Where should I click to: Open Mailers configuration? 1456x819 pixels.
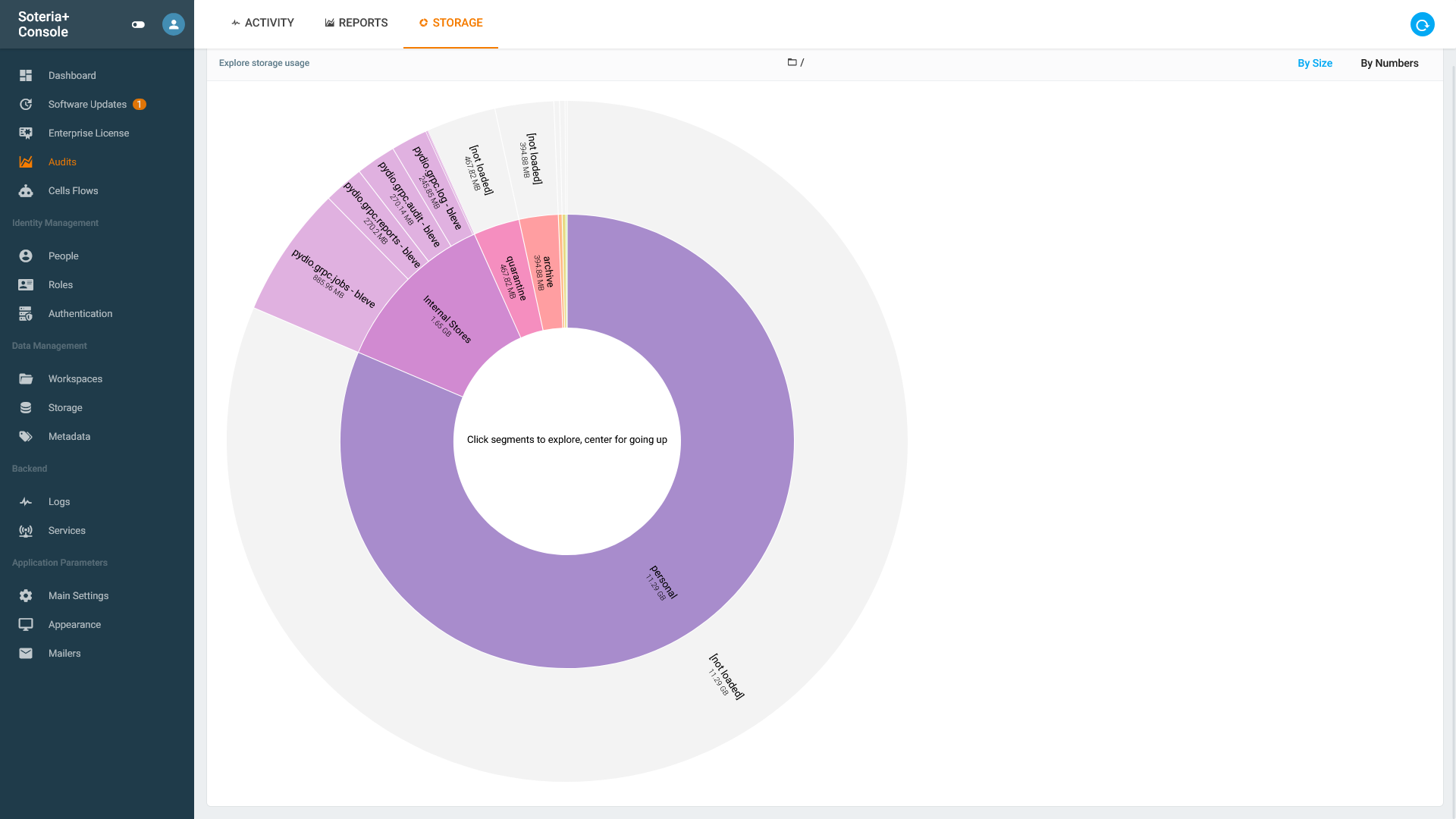tap(64, 653)
